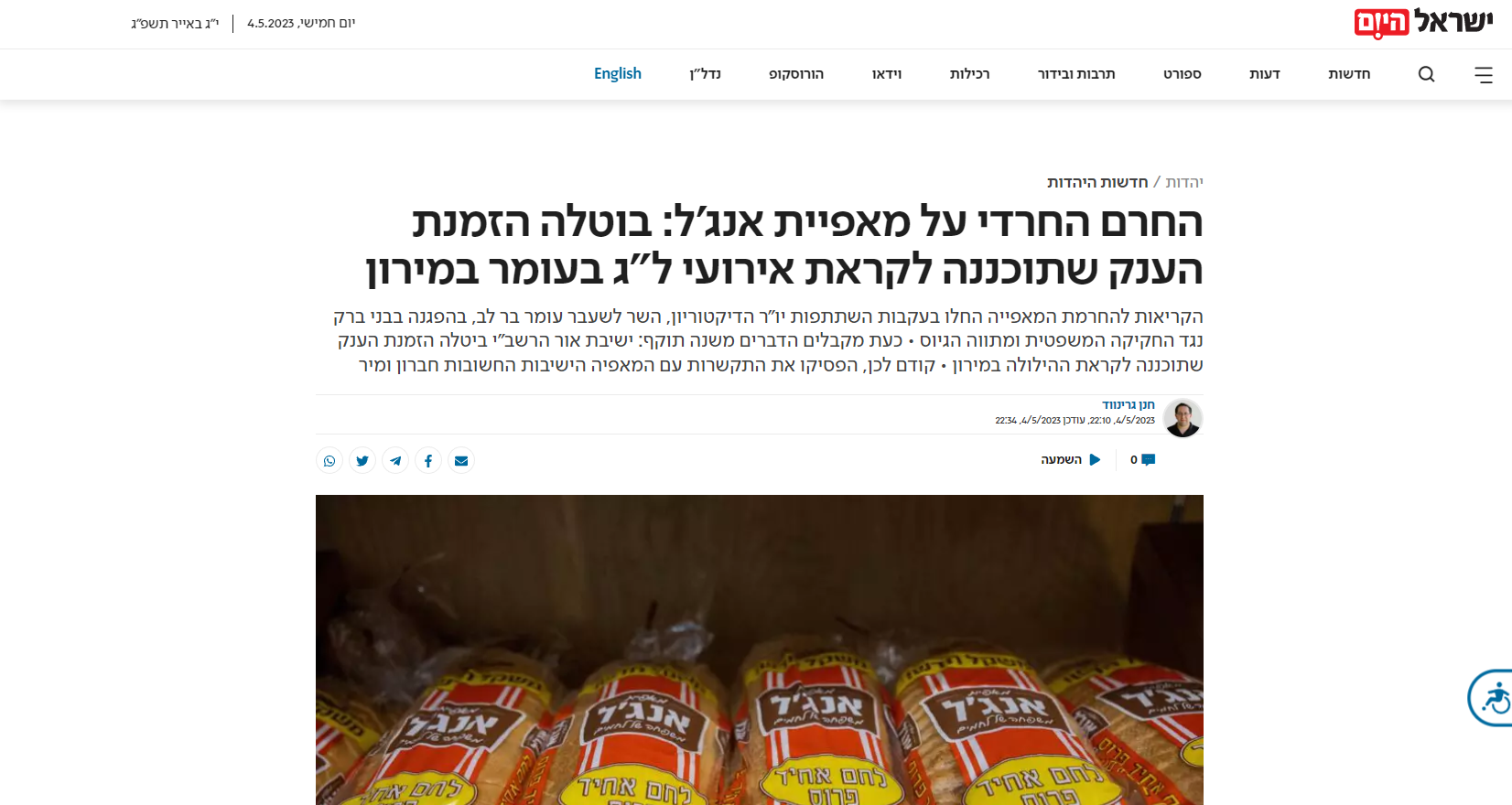This screenshot has height=805, width=1512.
Task: Open תרבות ובידור section
Action: [1076, 74]
